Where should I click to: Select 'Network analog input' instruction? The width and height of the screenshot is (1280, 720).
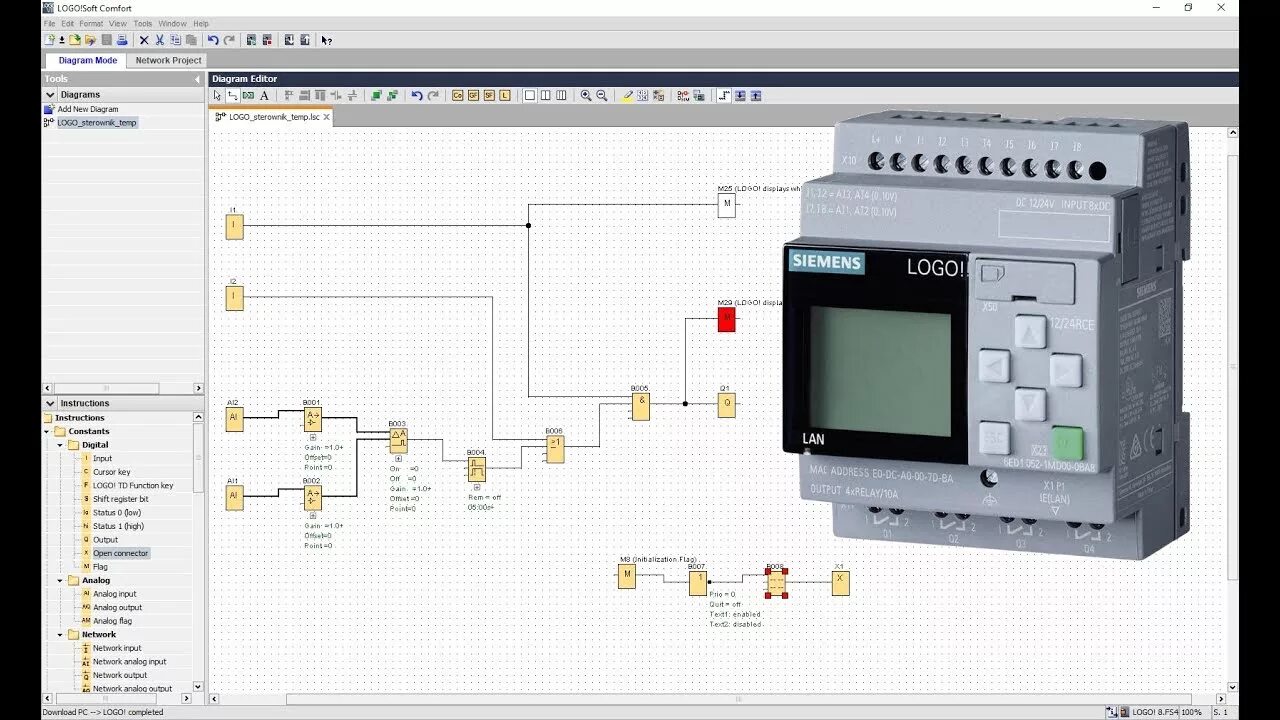click(x=129, y=661)
